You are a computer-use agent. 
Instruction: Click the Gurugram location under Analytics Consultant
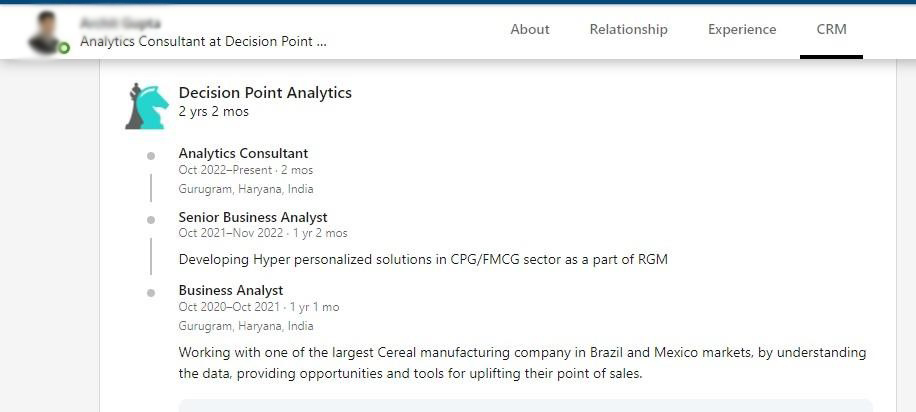[246, 189]
